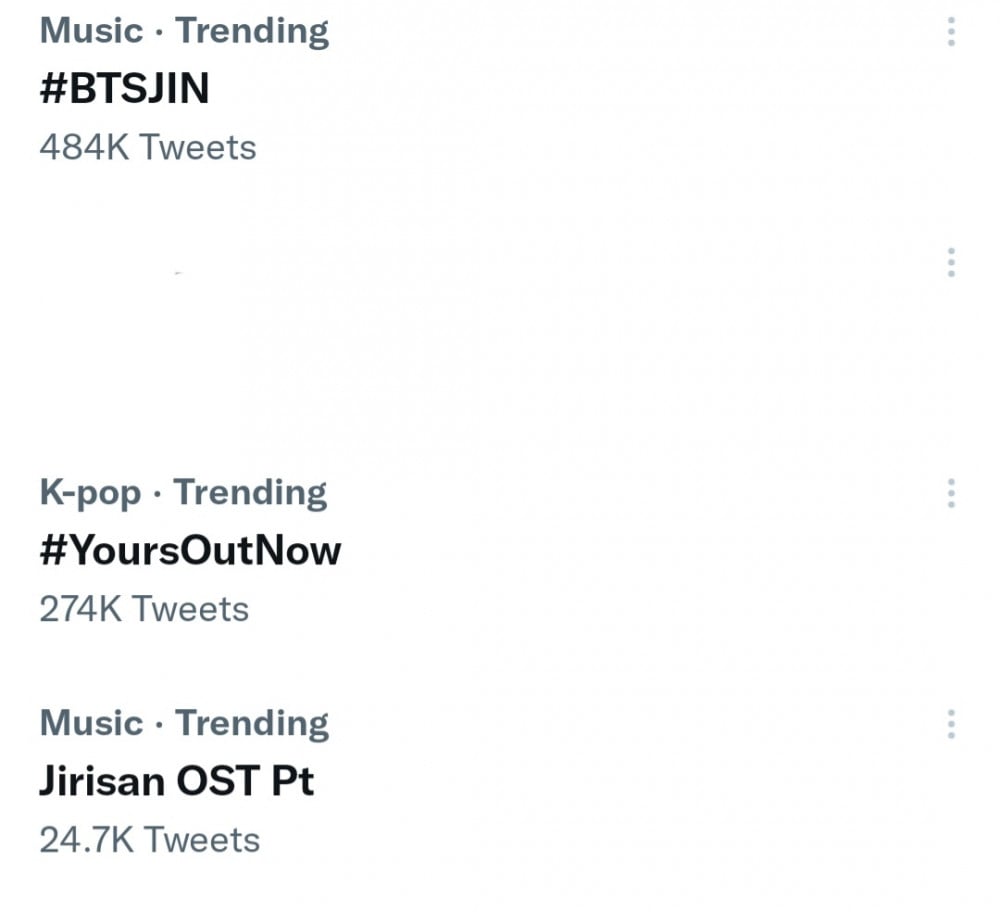Screen dimensions: 1000x912
Task: Open the #BTSJIN hashtag
Action: coord(124,88)
